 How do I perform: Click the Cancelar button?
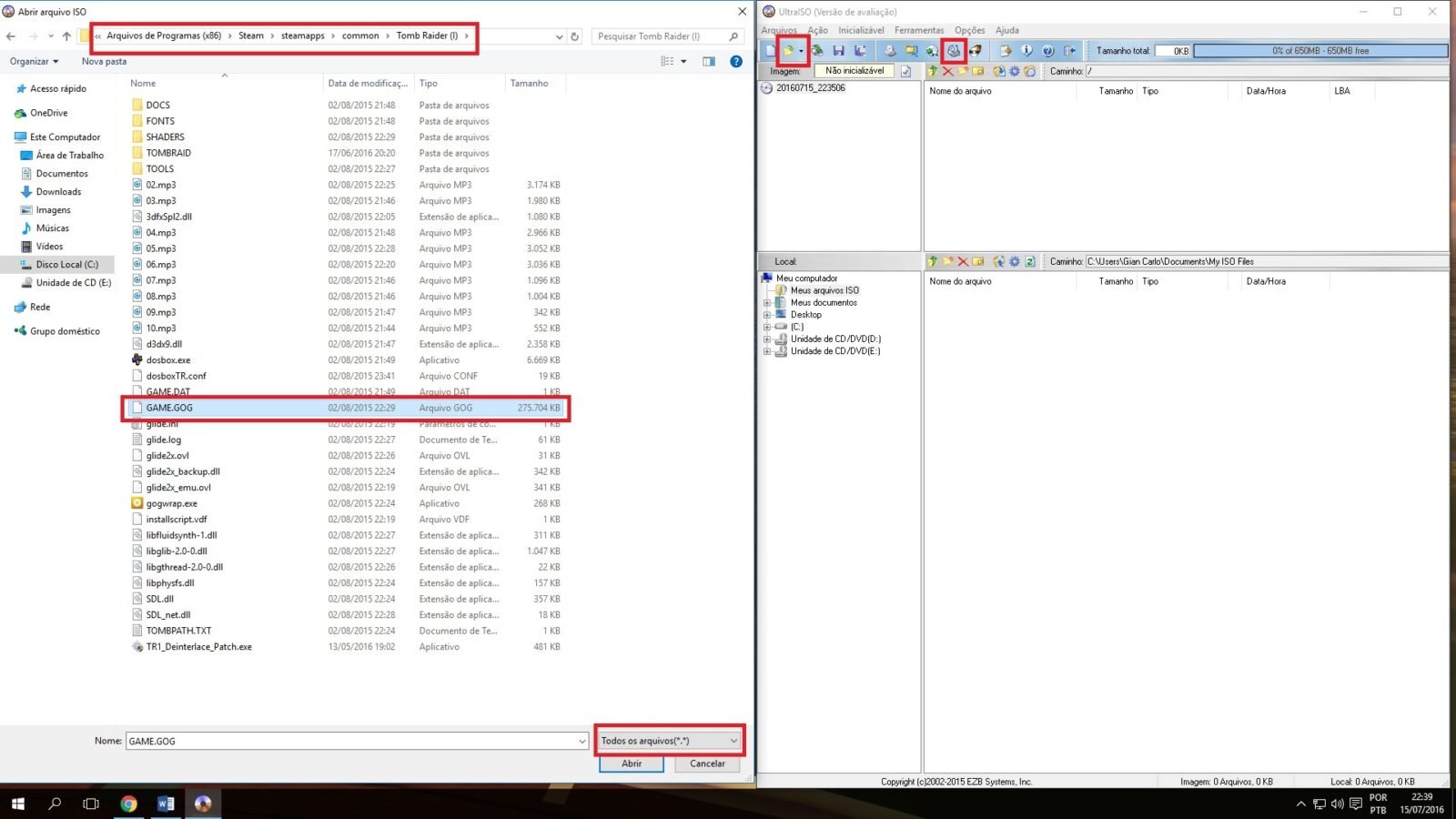(x=707, y=763)
